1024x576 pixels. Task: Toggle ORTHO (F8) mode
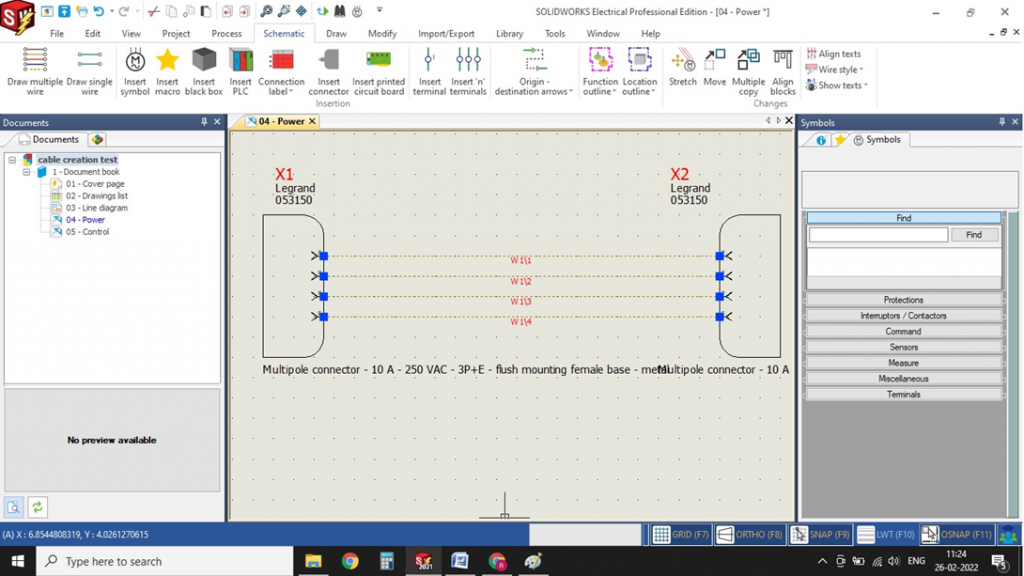point(750,535)
